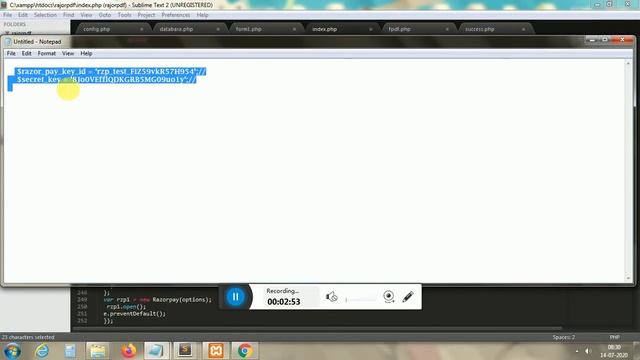This screenshot has width=640, height=360.
Task: Close the success.php tab
Action: coord(523,29)
